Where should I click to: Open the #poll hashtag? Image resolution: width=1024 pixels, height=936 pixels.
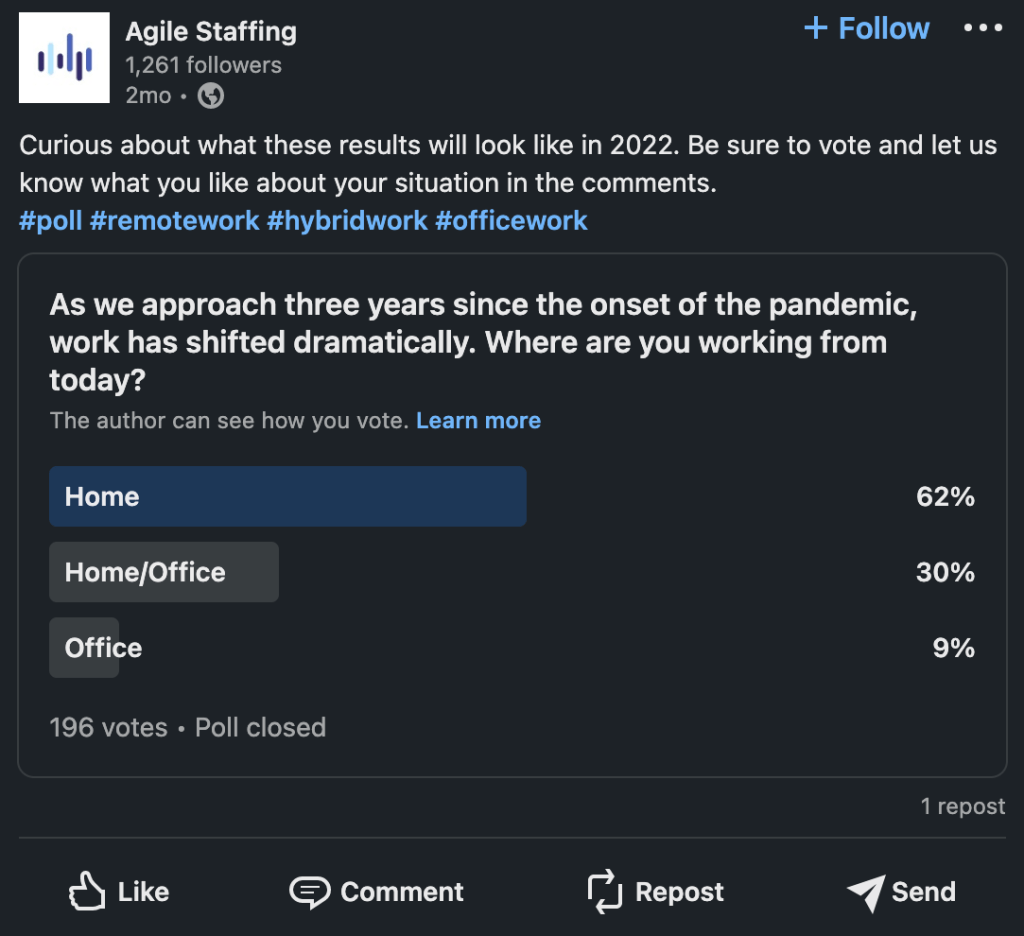click(x=50, y=220)
